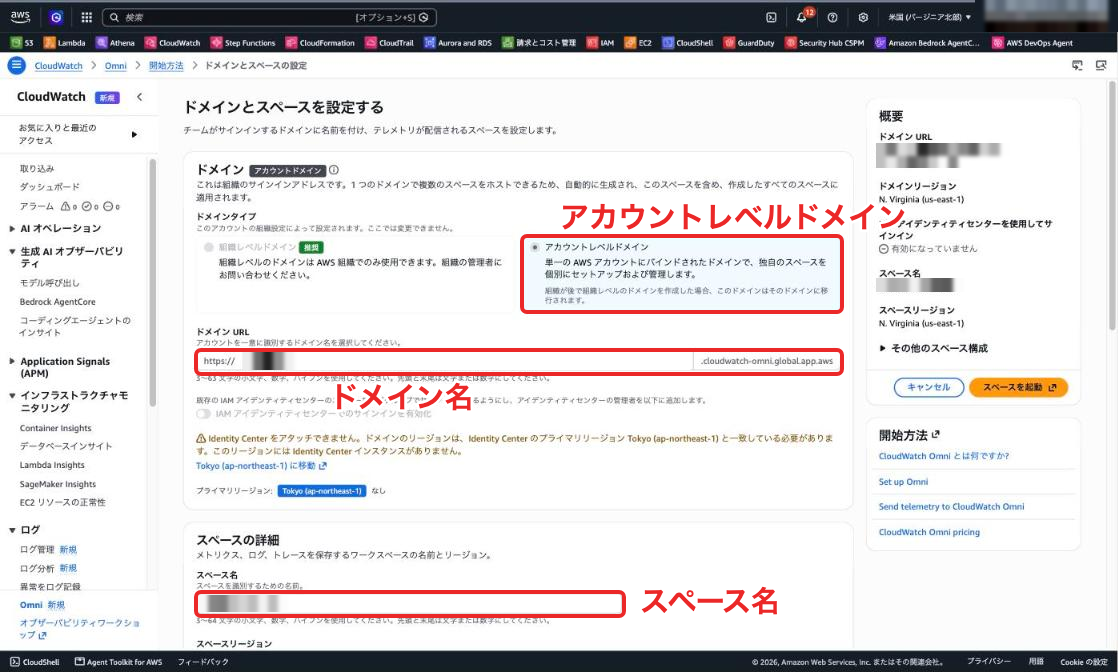Click スペースを起動 button
Screen dimensions: 1118x672
pos(1018,387)
